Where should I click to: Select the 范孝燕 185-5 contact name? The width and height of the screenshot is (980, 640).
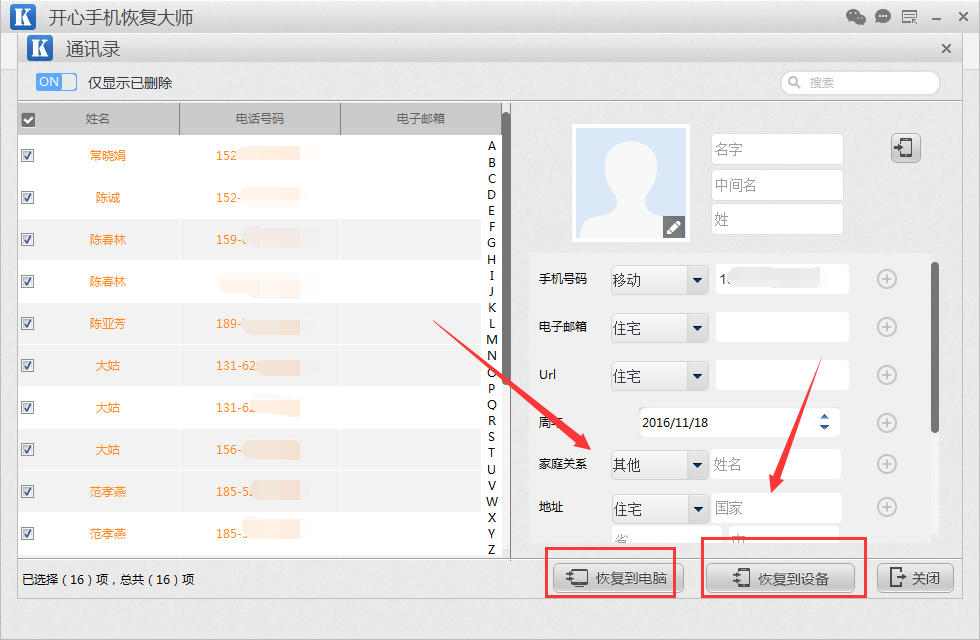click(108, 492)
